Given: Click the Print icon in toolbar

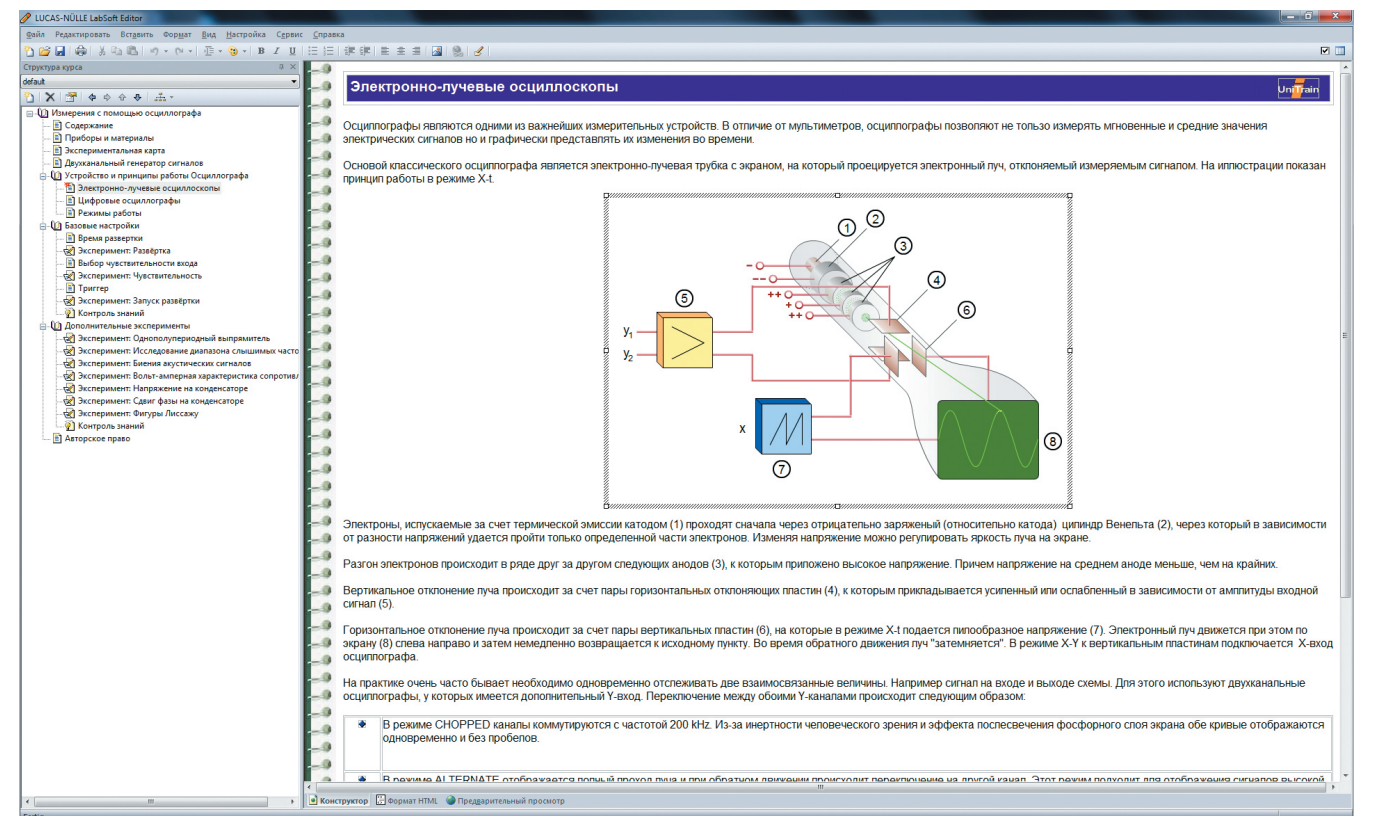Looking at the screenshot, I should [x=80, y=51].
